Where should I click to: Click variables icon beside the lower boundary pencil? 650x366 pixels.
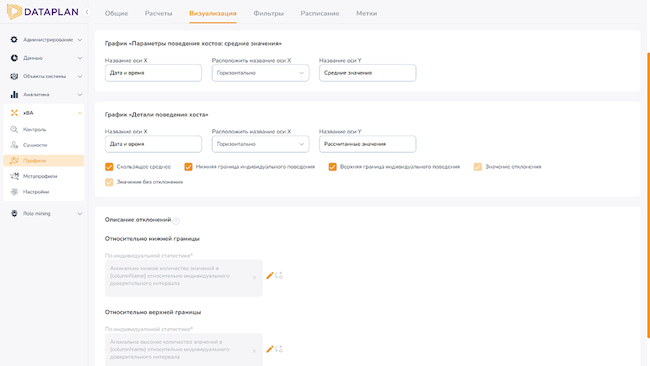click(279, 276)
